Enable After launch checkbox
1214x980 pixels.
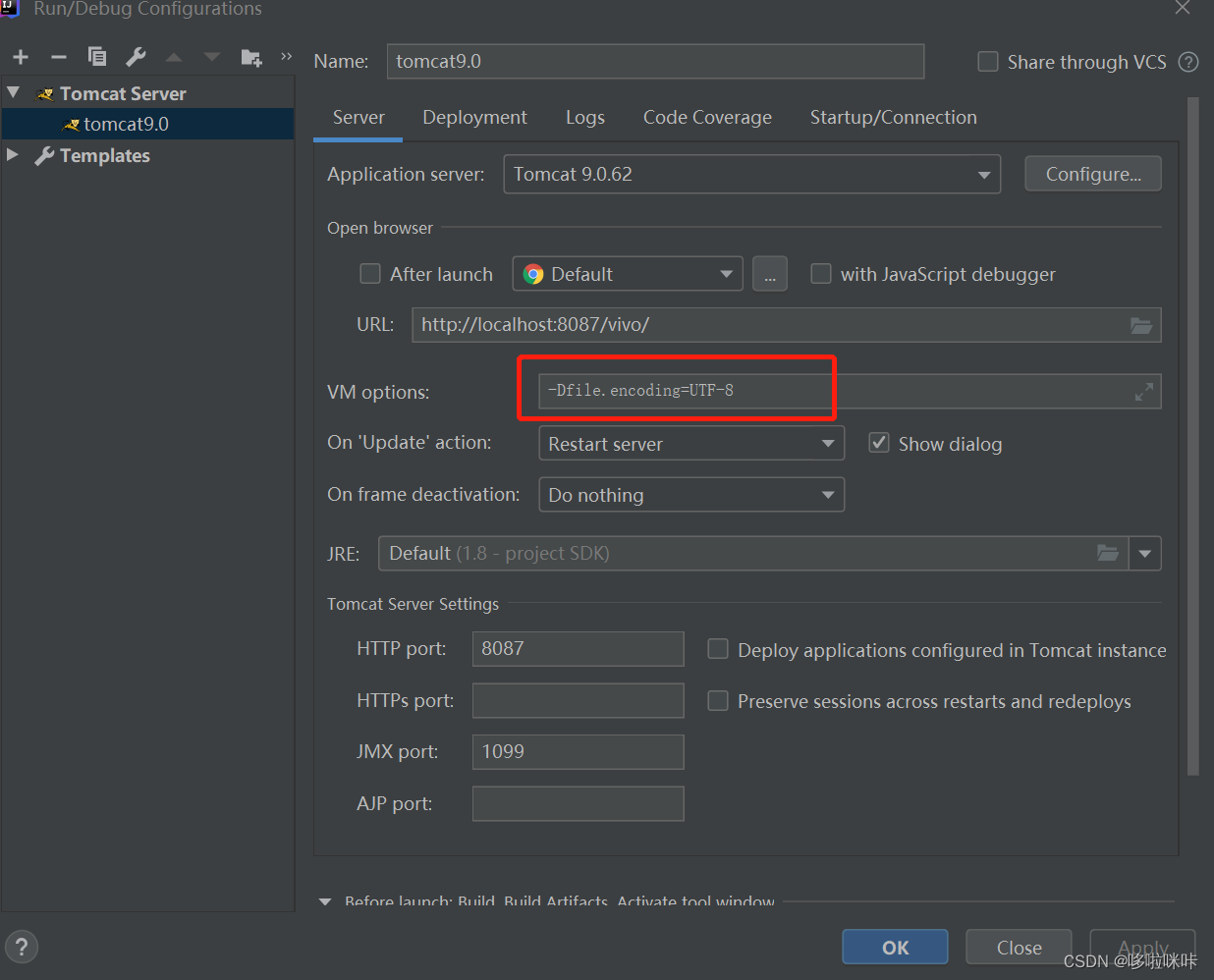tap(370, 274)
